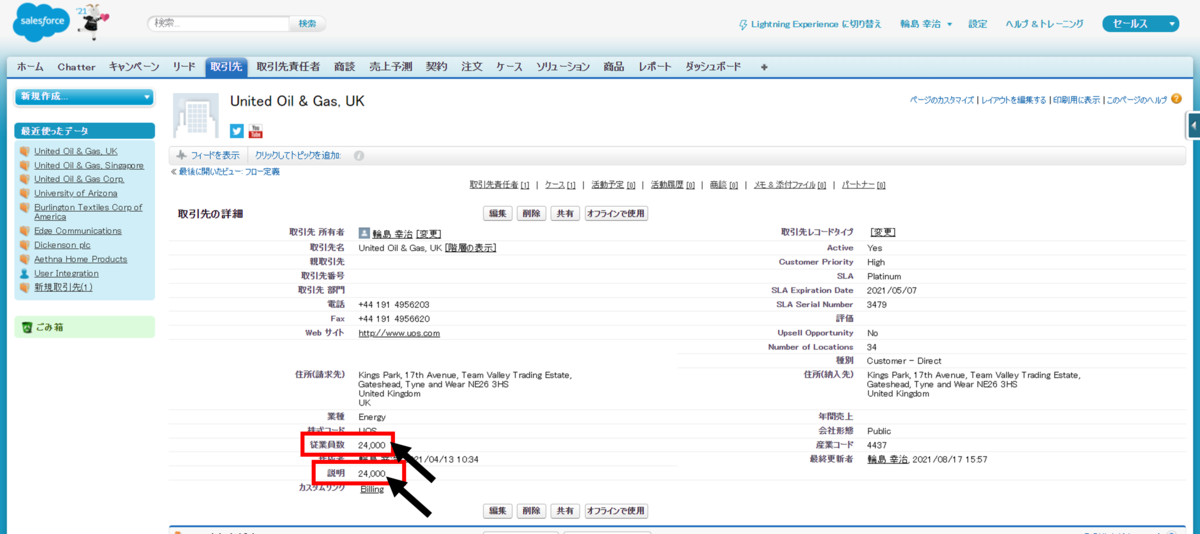Select the 取引先 tab
1200x534 pixels.
click(225, 67)
